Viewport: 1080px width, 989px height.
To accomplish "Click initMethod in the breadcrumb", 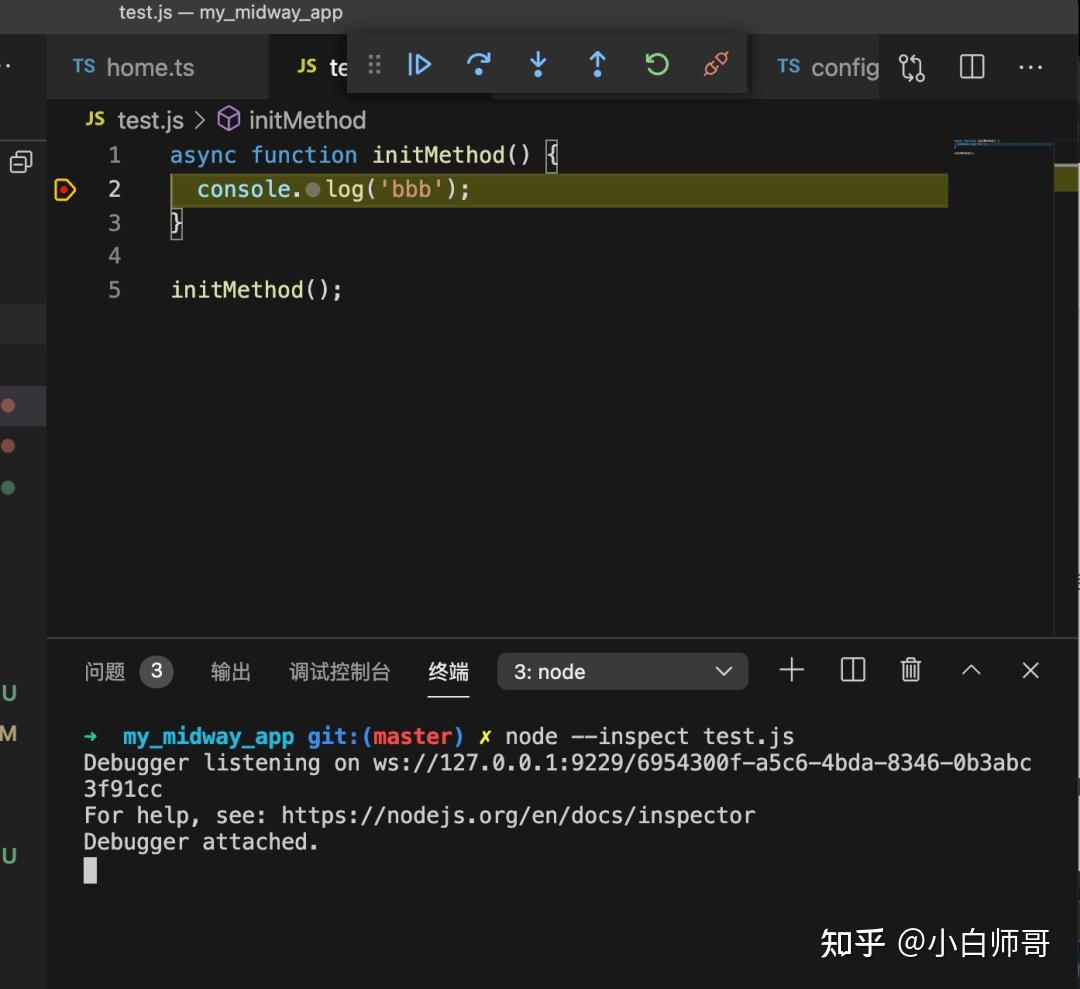I will [307, 121].
